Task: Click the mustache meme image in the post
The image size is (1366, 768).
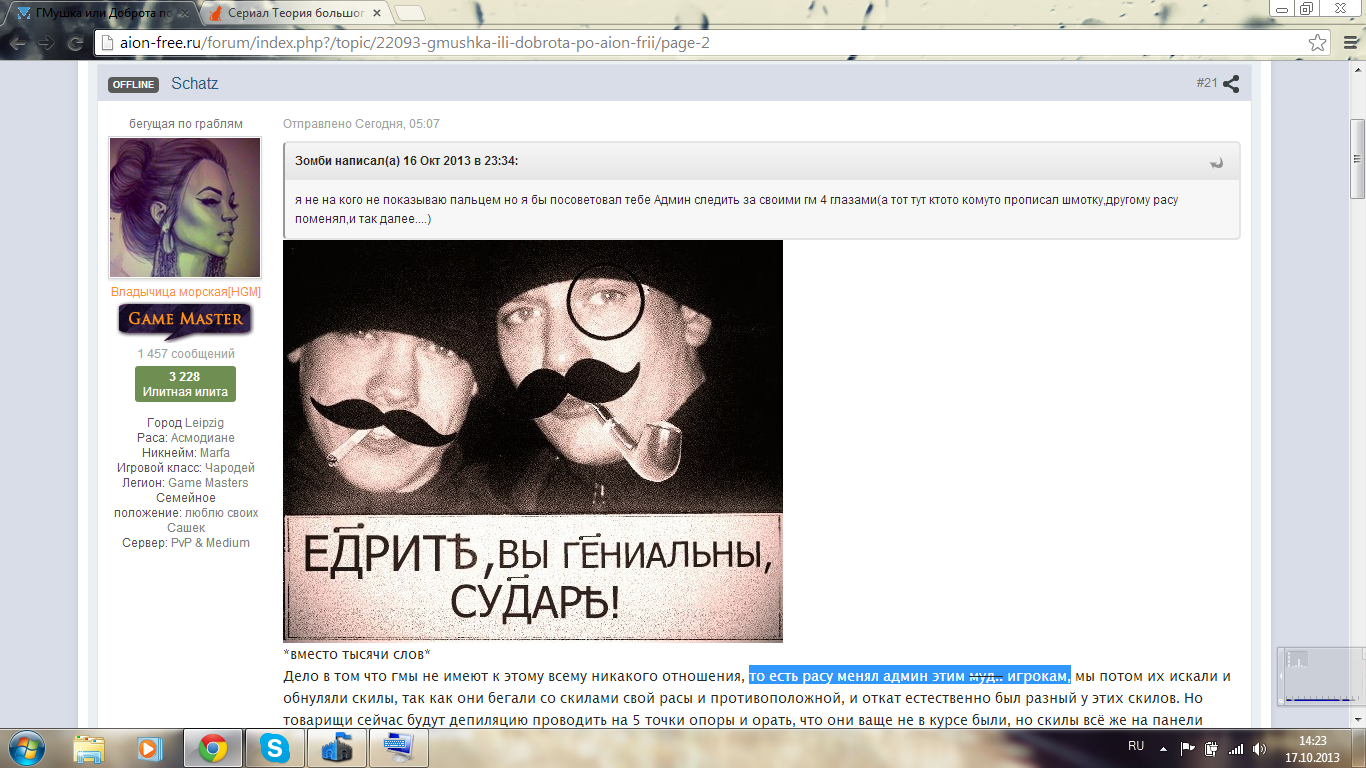Action: pyautogui.click(x=533, y=441)
